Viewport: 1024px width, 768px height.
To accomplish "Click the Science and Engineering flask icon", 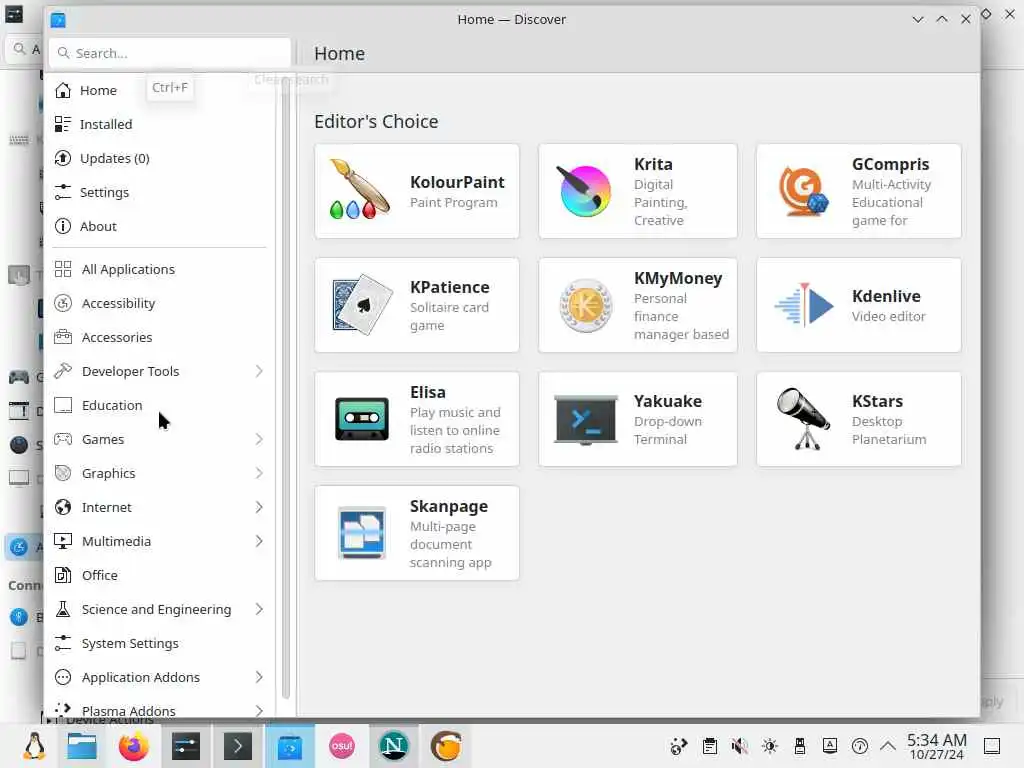I will 63,609.
